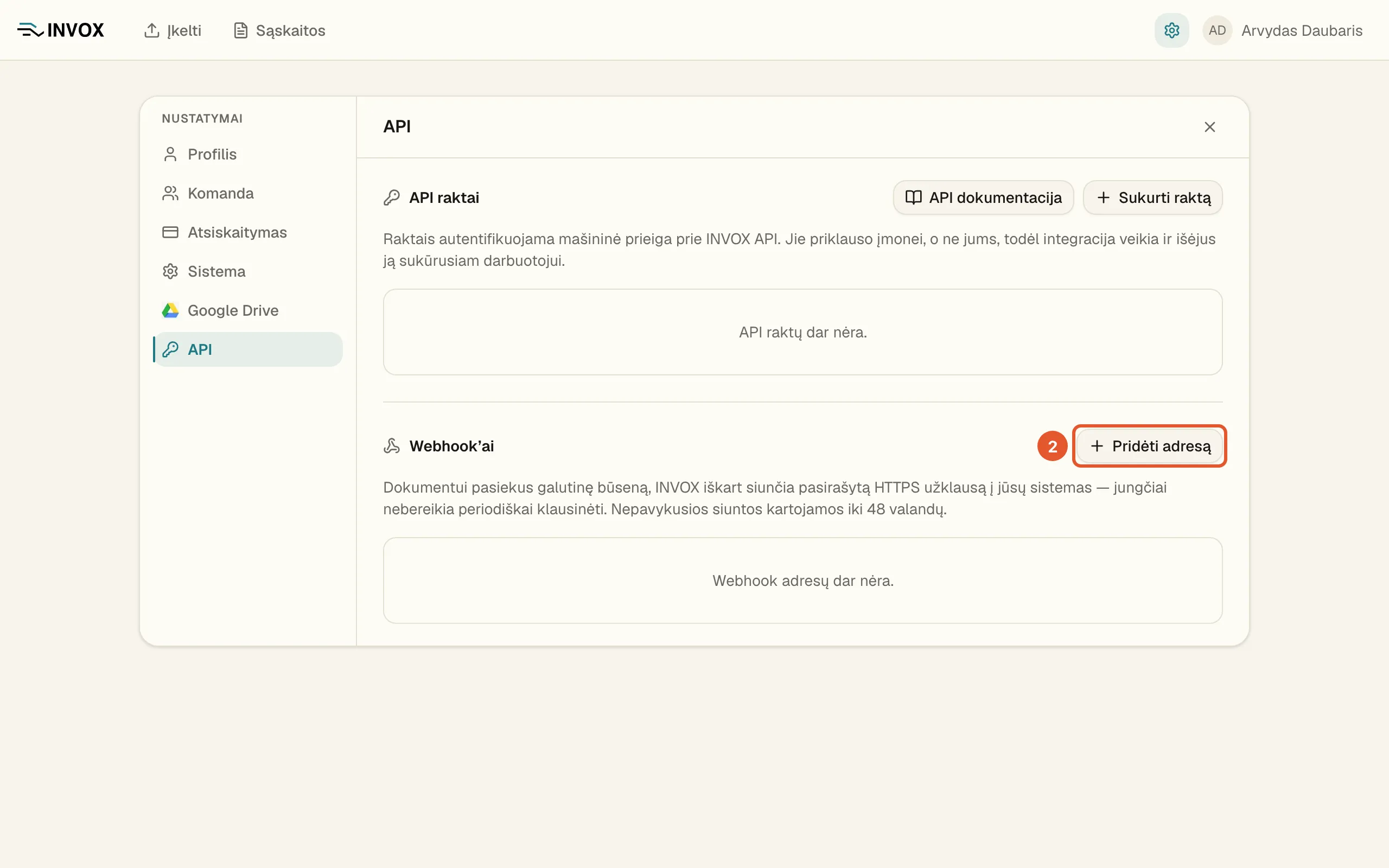Open Google Drive integration settings
This screenshot has width=1389, height=868.
[x=248, y=310]
